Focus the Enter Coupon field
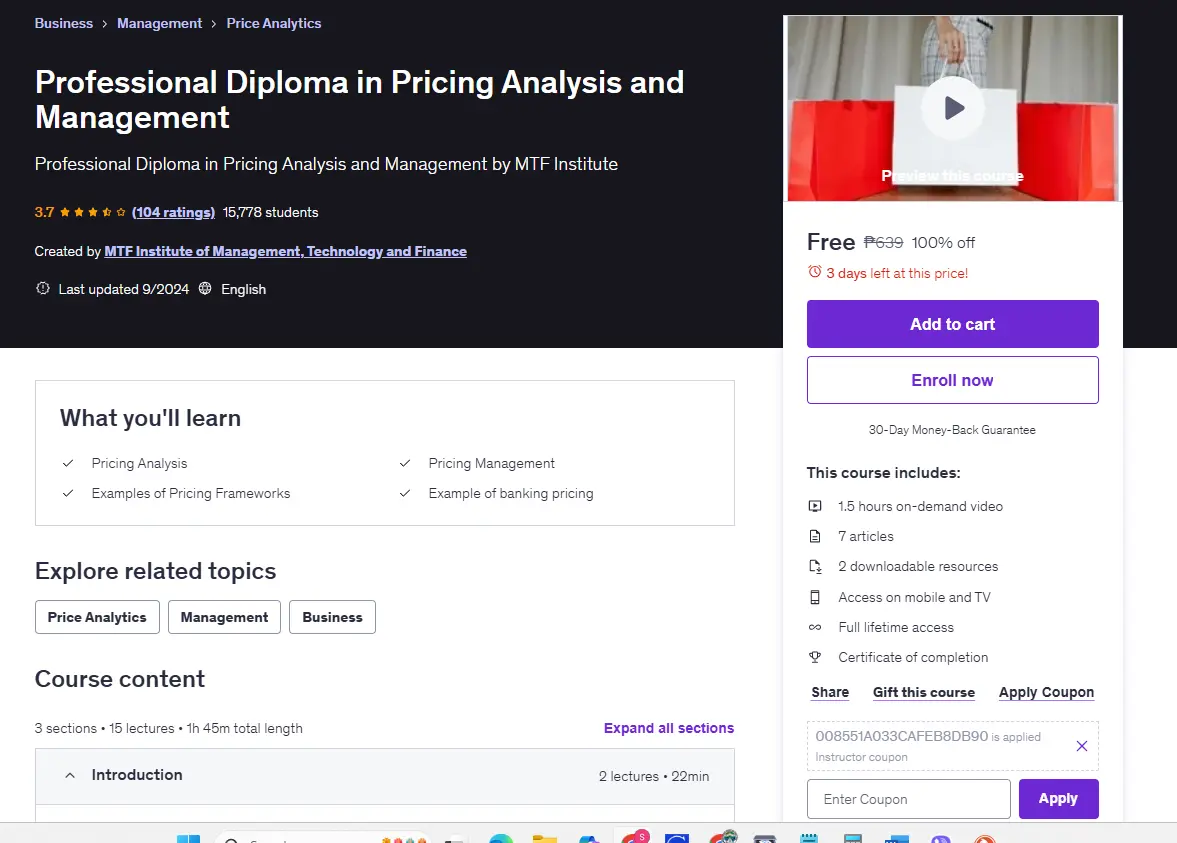This screenshot has width=1177, height=843. (908, 799)
